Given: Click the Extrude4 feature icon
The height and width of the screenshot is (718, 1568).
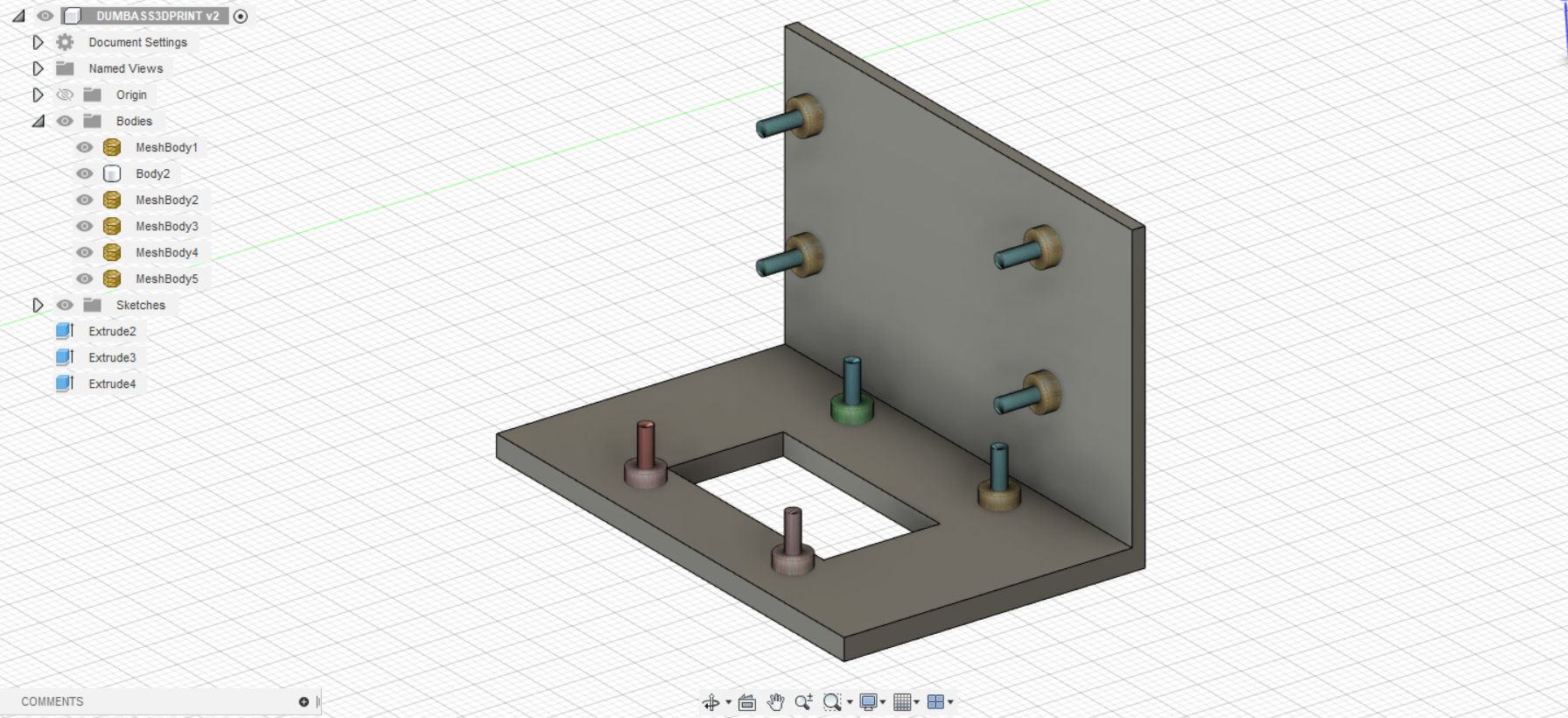Looking at the screenshot, I should 65,384.
